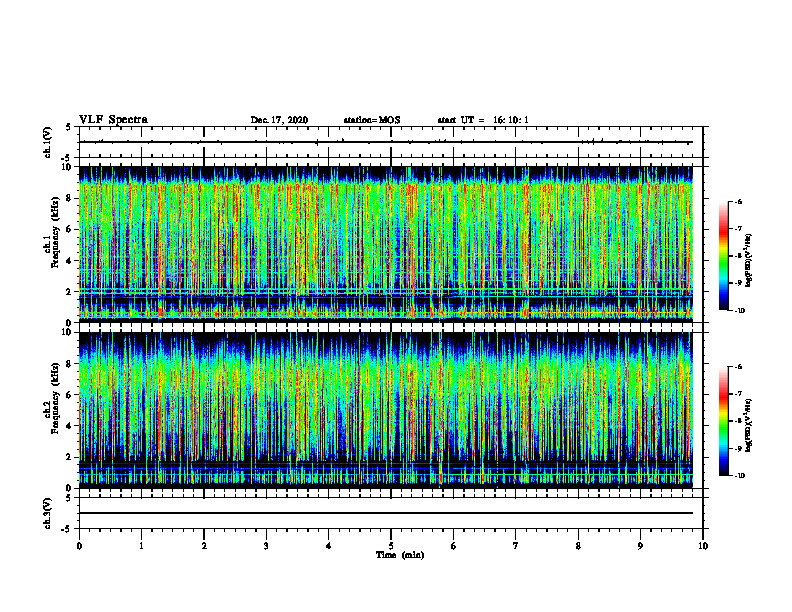Select the 'start UT = 16:10:1' text
The image size is (792, 612).
483,120
